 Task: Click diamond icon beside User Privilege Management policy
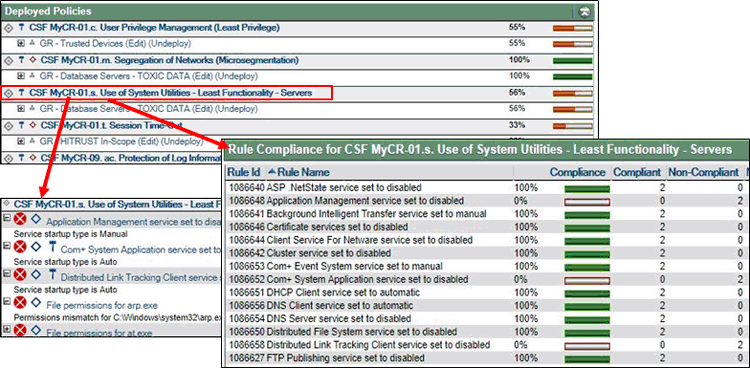[x=8, y=28]
